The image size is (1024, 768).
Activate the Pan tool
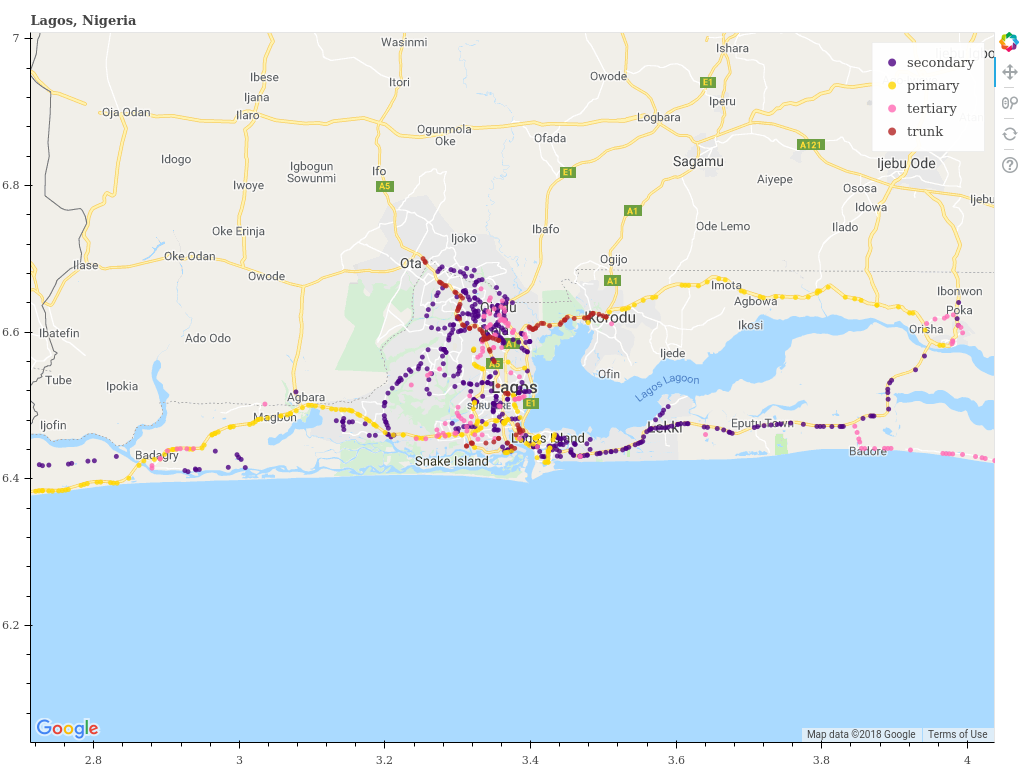click(1010, 72)
